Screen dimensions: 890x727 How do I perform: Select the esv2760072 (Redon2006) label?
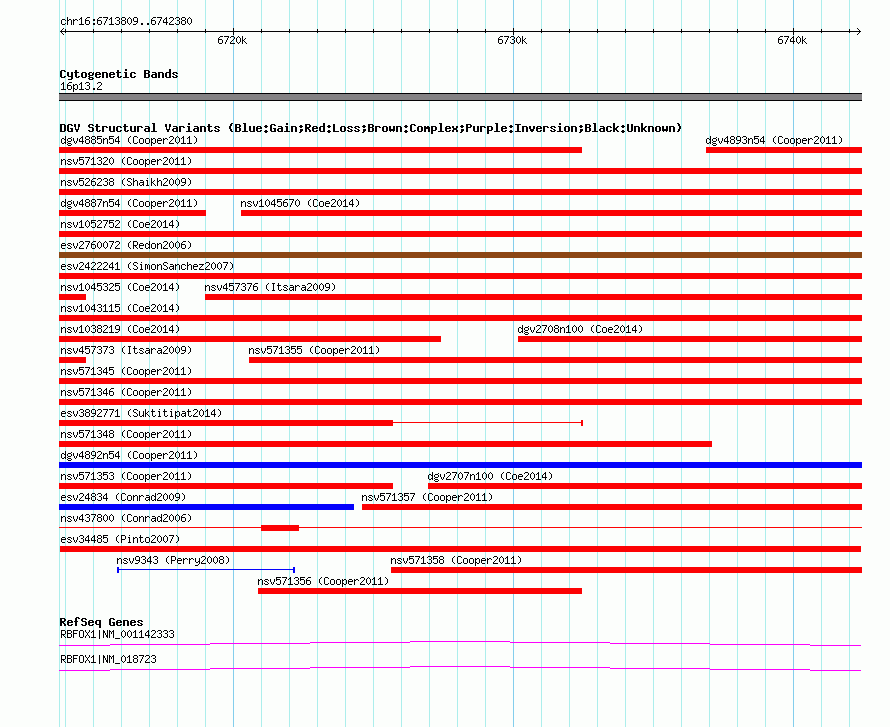[x=126, y=245]
